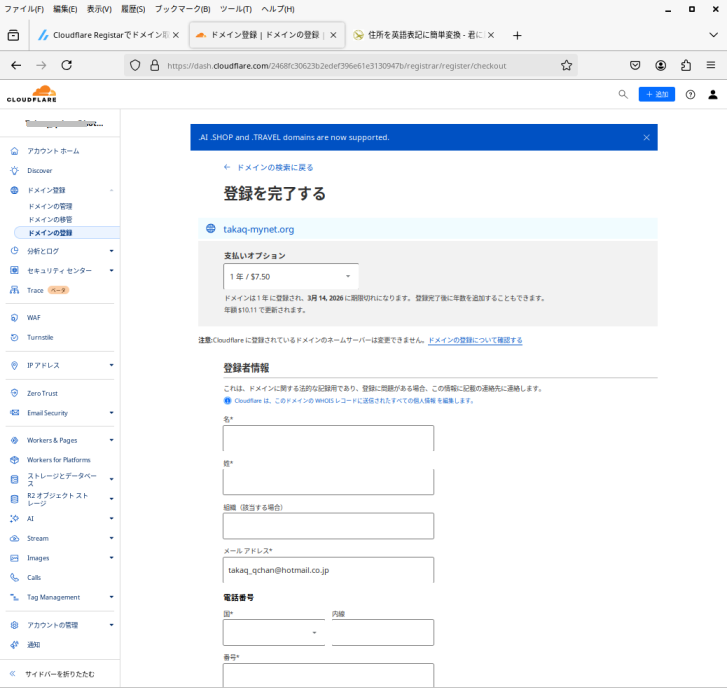Open Firefox application hamburger menu
Viewport: 727px width, 688px height.
(x=711, y=65)
